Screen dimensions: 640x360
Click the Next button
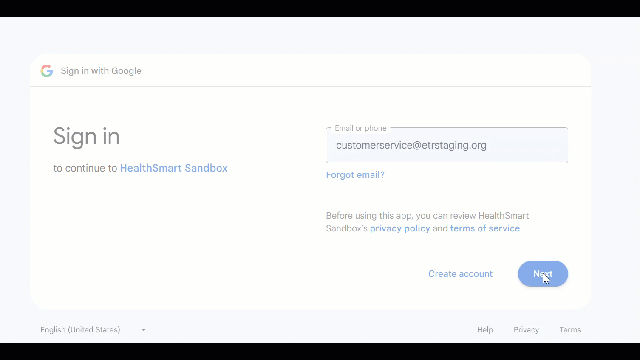543,274
